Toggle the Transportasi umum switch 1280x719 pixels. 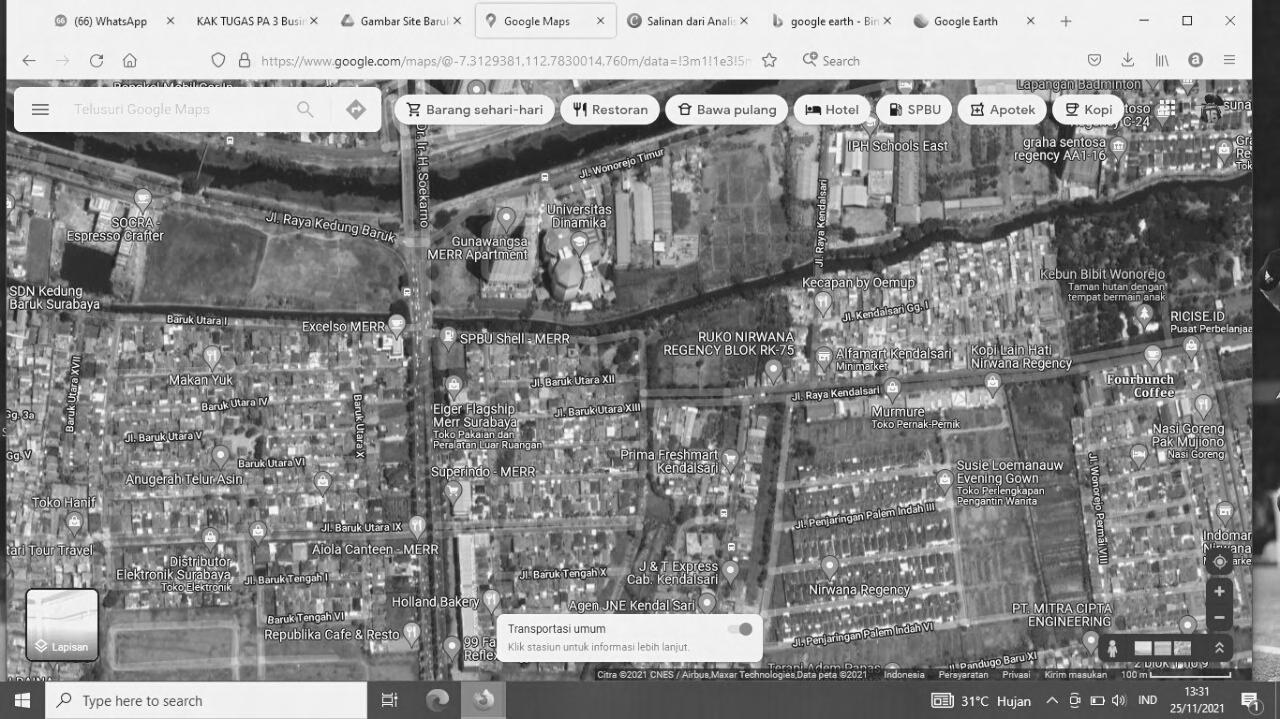740,629
